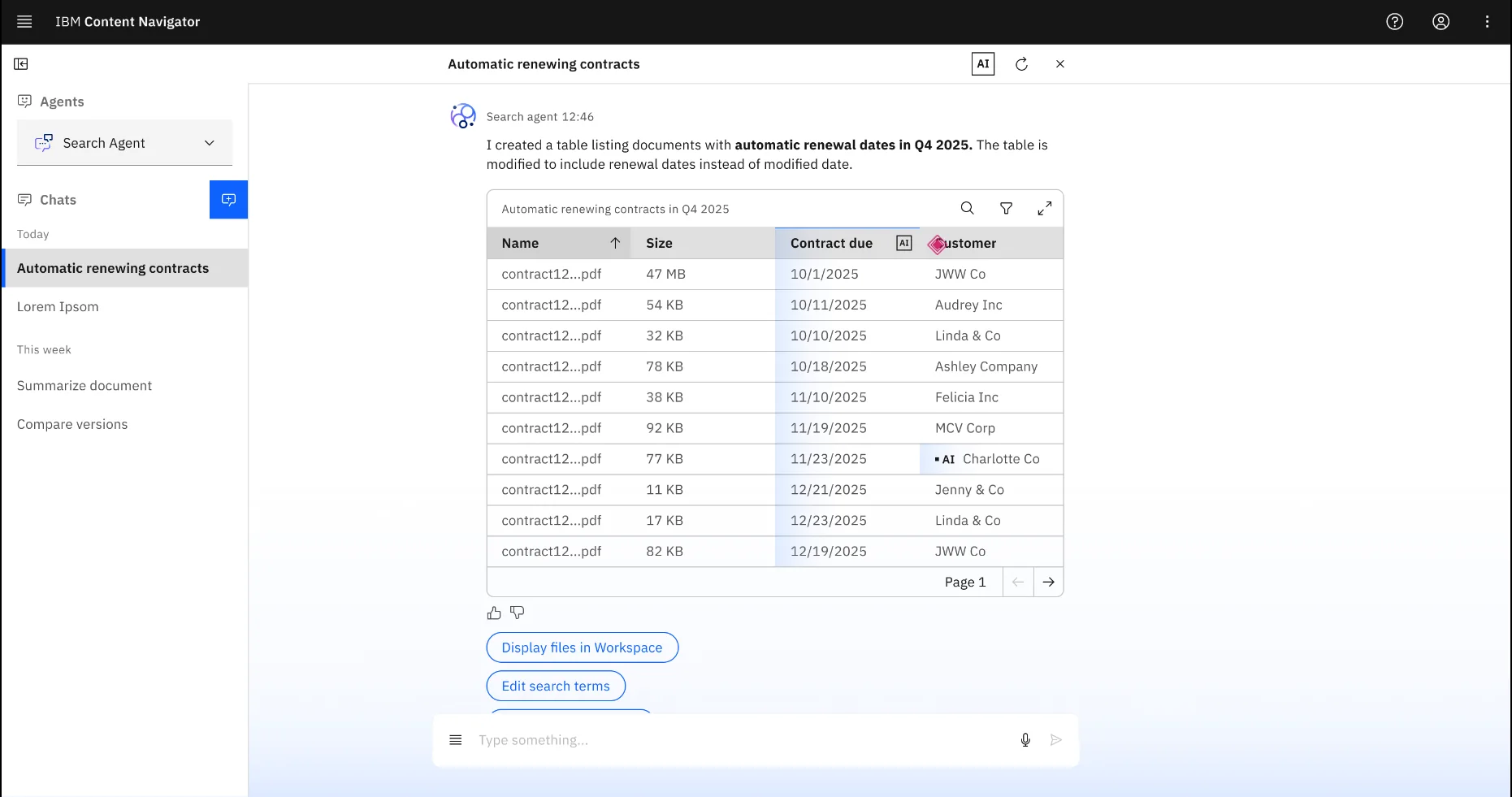1512x797 pixels.
Task: Click the Size column header
Action: click(x=703, y=243)
